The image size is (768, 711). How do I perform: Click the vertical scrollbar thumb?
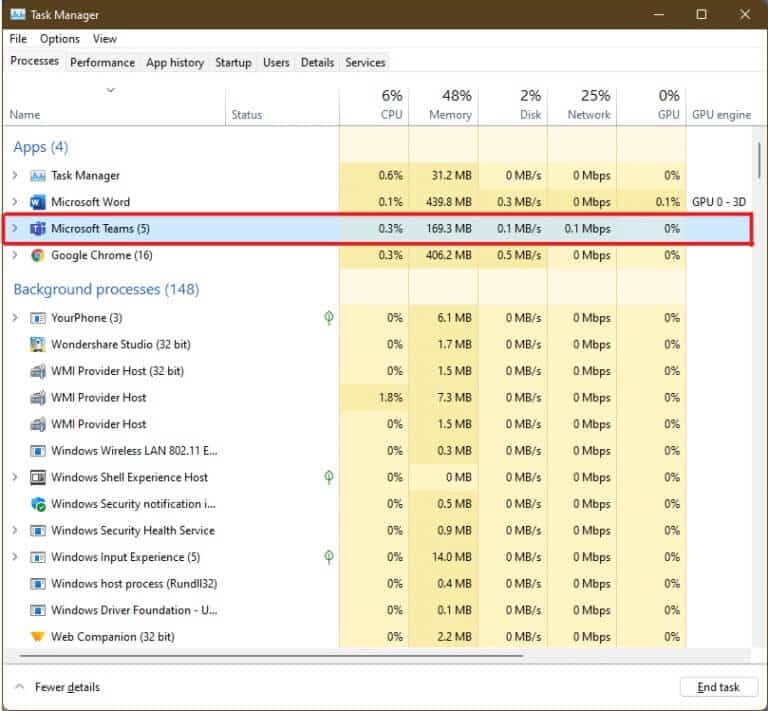[759, 162]
